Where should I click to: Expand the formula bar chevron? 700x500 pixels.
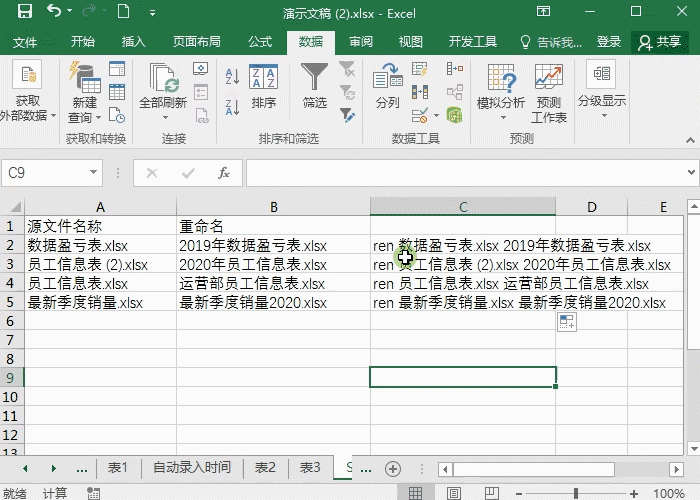pyautogui.click(x=691, y=172)
